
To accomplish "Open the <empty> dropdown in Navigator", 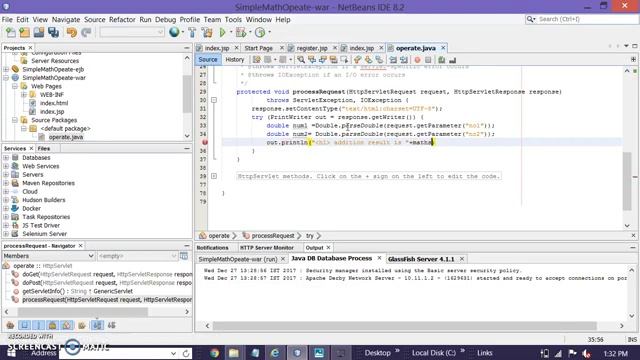I will click(x=138, y=256).
